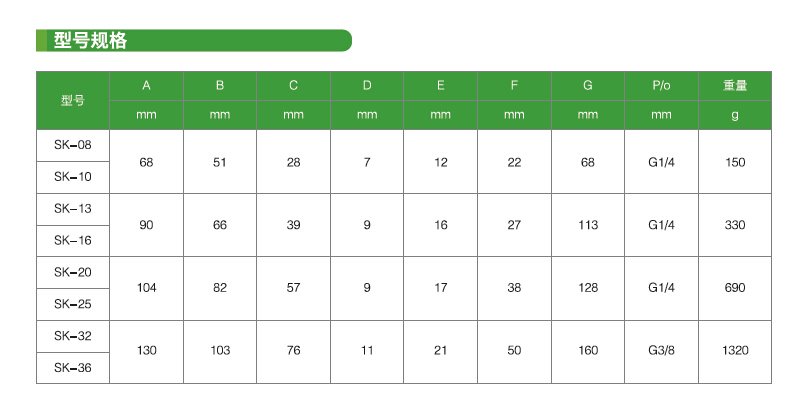Click the SK-16 model row label
The image size is (785, 403).
point(73,241)
